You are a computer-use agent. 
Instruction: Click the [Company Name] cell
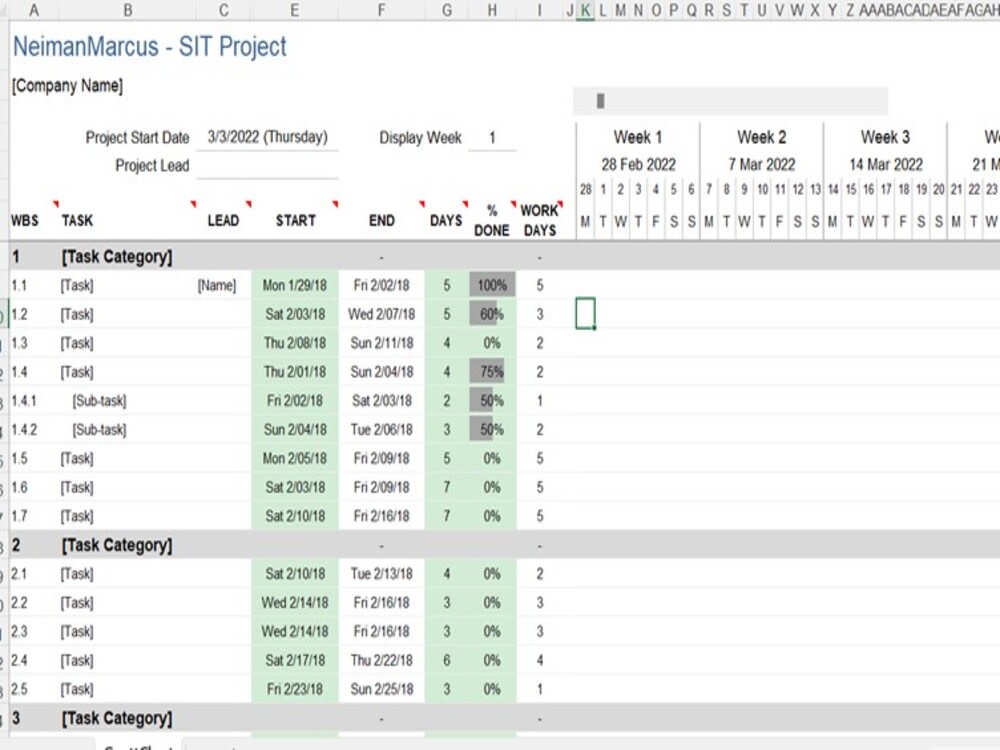[x=67, y=85]
